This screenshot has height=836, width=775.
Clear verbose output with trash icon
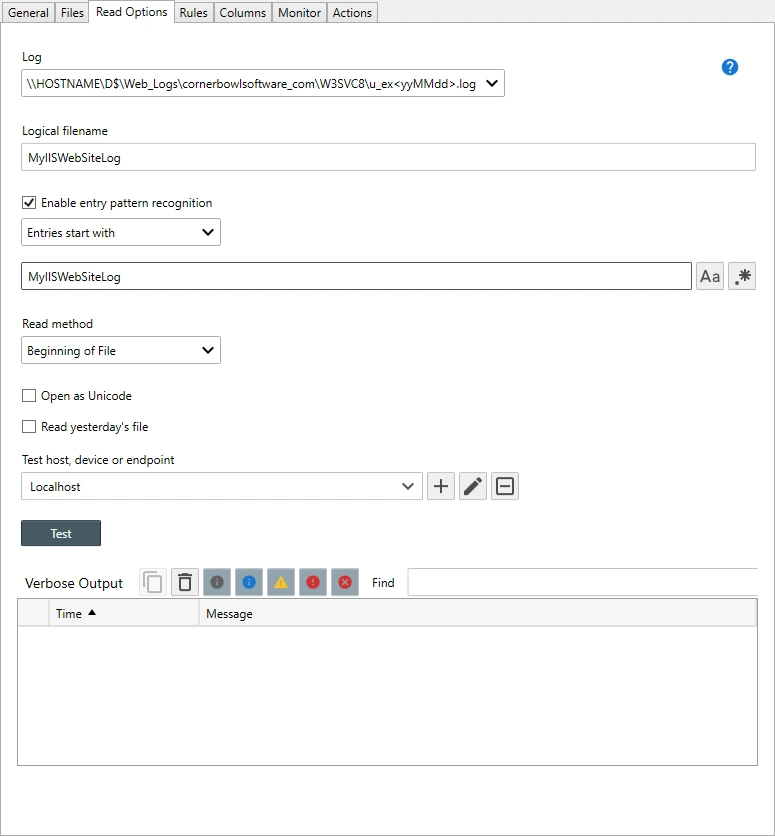click(185, 582)
